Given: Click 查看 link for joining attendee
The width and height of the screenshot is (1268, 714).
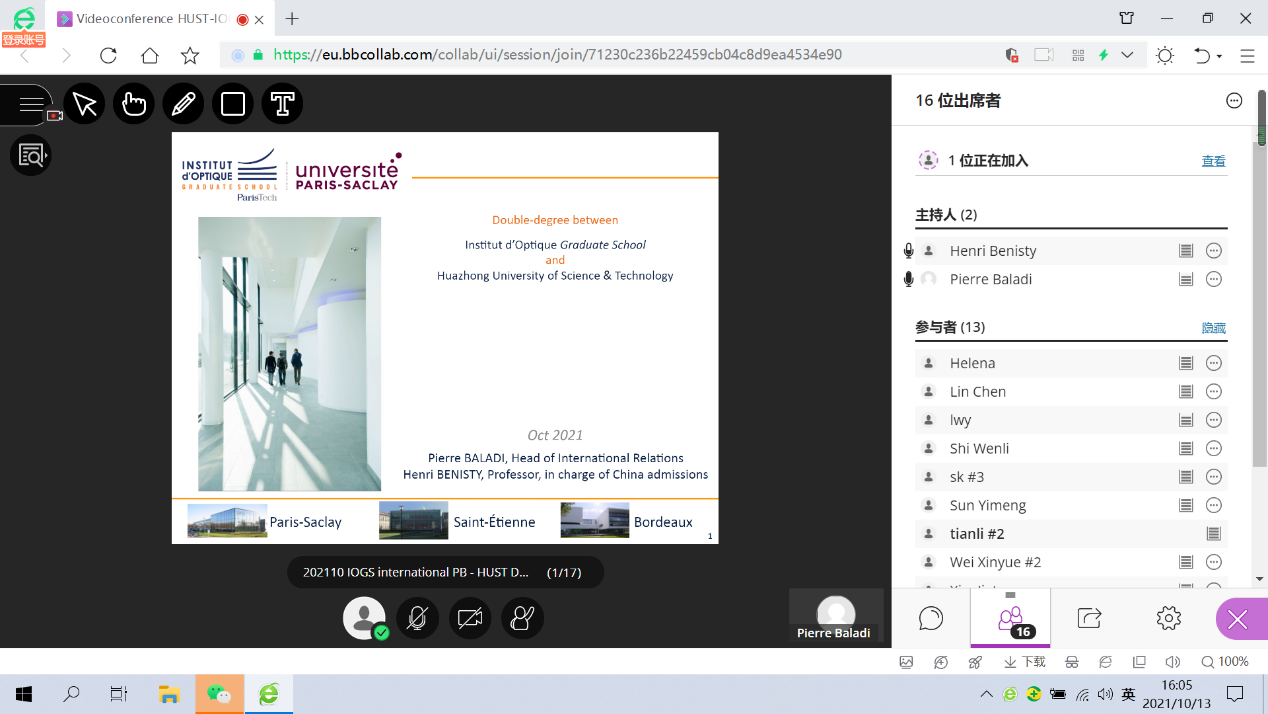Looking at the screenshot, I should click(1213, 161).
